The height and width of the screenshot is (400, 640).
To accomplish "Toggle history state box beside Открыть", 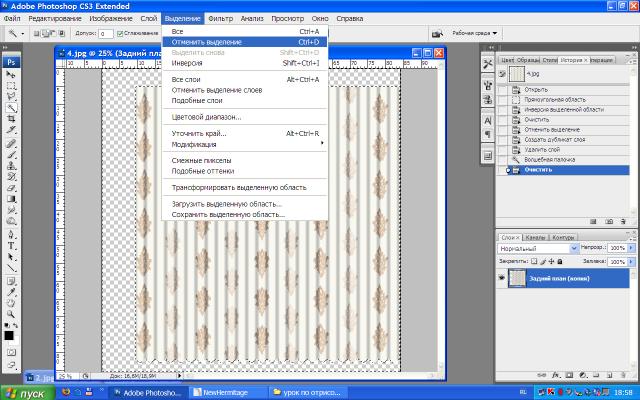I will click(x=503, y=90).
